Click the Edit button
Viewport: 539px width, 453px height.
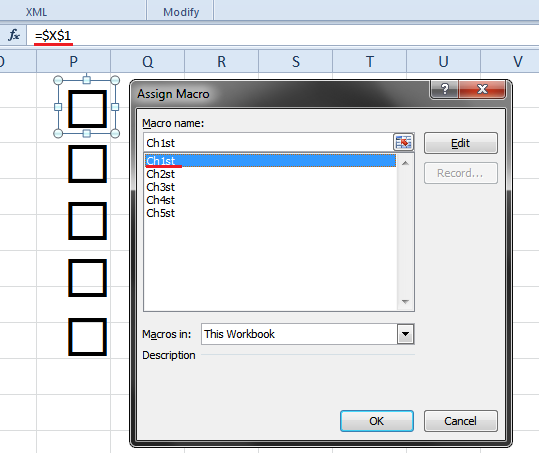point(460,143)
